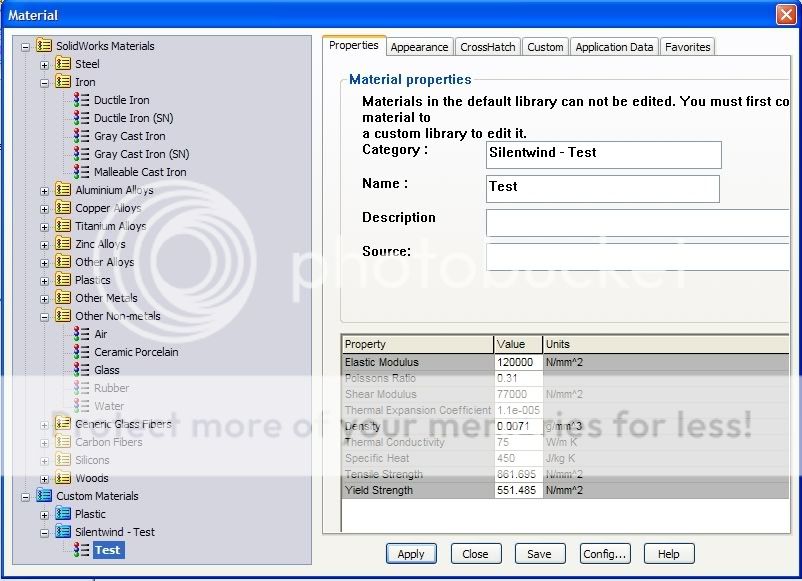This screenshot has width=802, height=581.
Task: Click the Malleable Cast Iron icon
Action: [x=81, y=171]
